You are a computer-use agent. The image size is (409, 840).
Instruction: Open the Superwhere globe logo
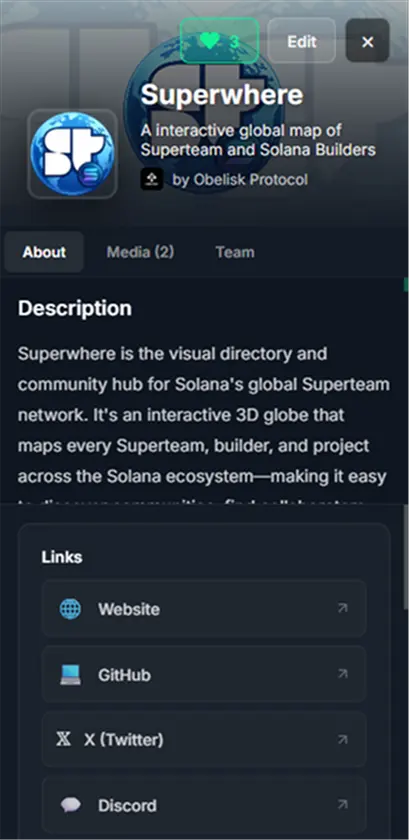point(72,154)
